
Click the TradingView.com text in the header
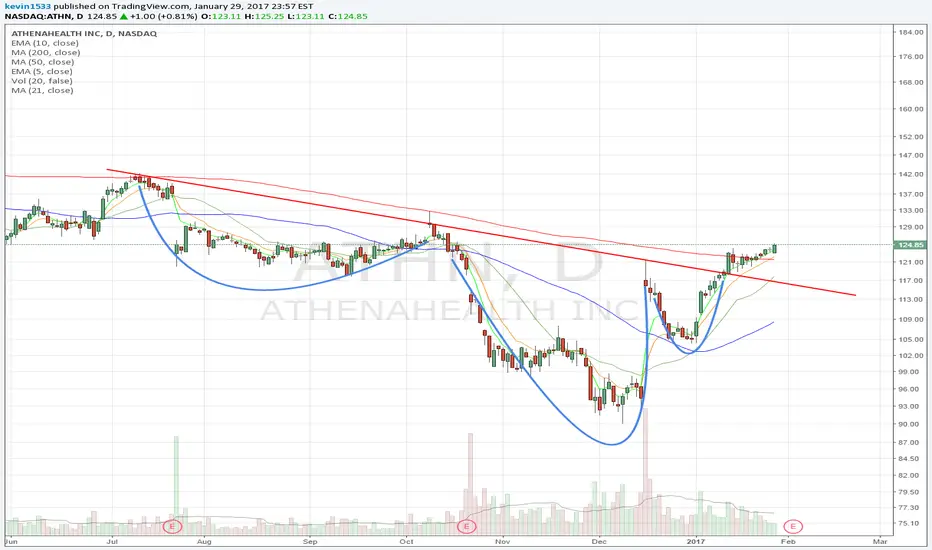pyautogui.click(x=149, y=6)
